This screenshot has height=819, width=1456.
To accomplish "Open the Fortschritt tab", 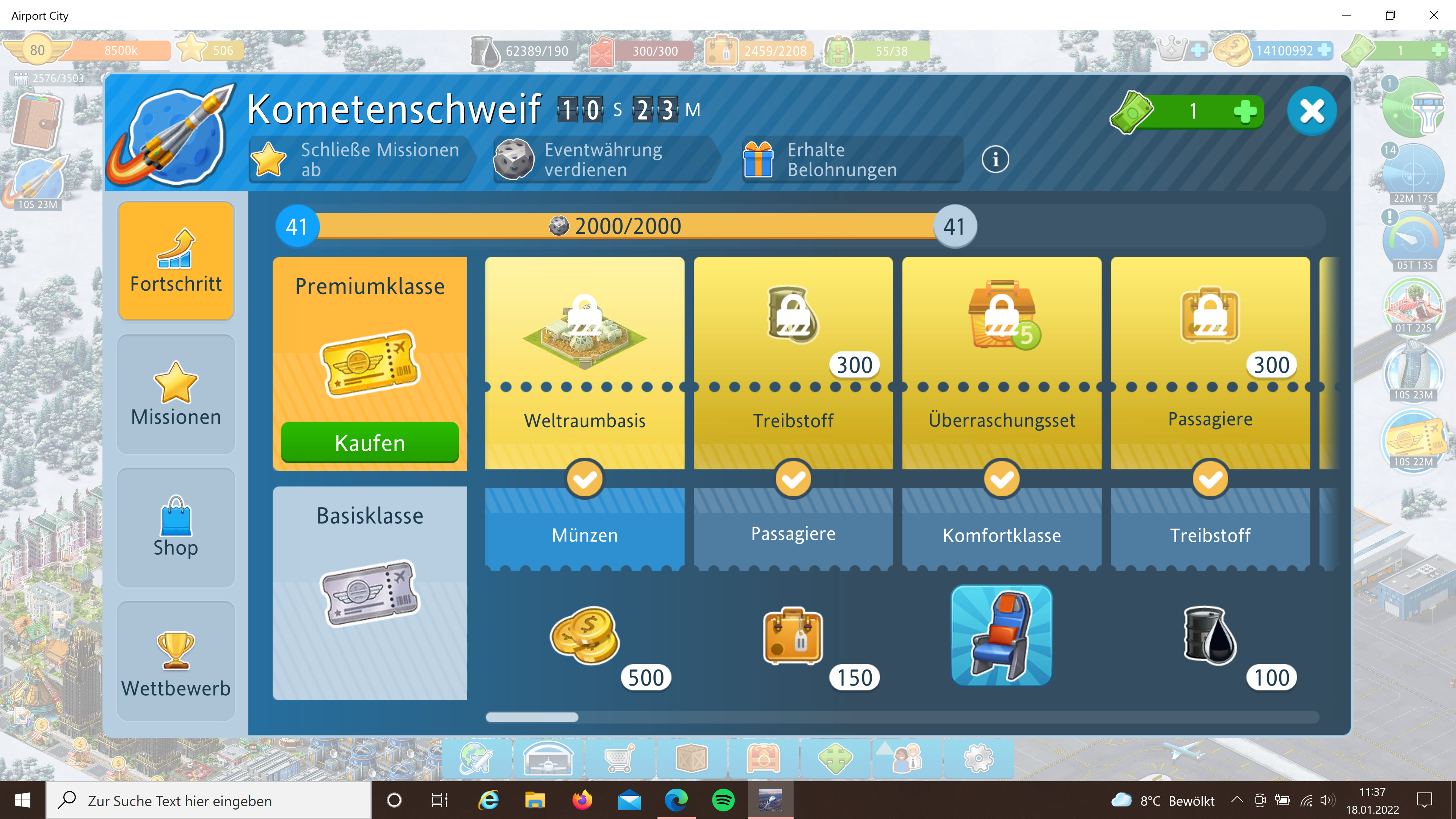I will point(176,260).
